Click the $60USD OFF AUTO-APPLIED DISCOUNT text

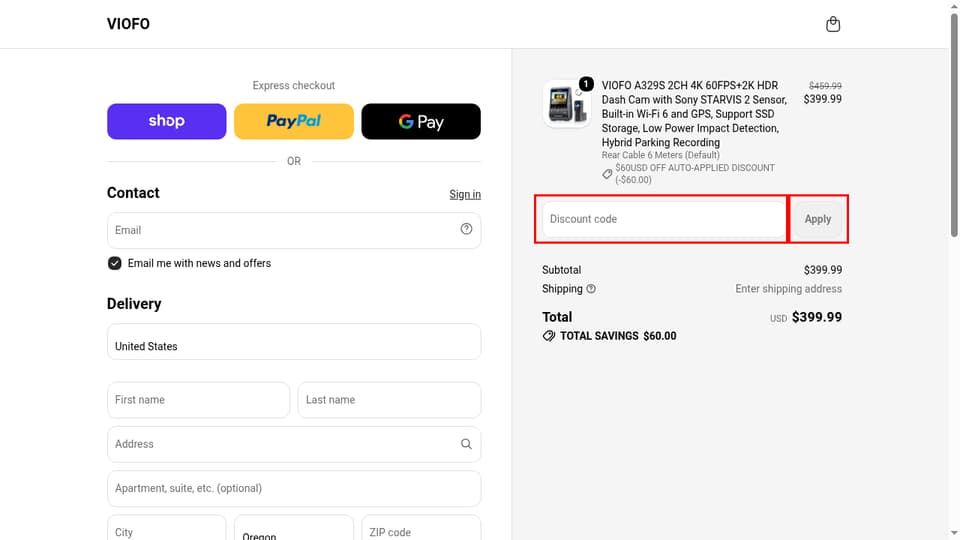pos(695,174)
